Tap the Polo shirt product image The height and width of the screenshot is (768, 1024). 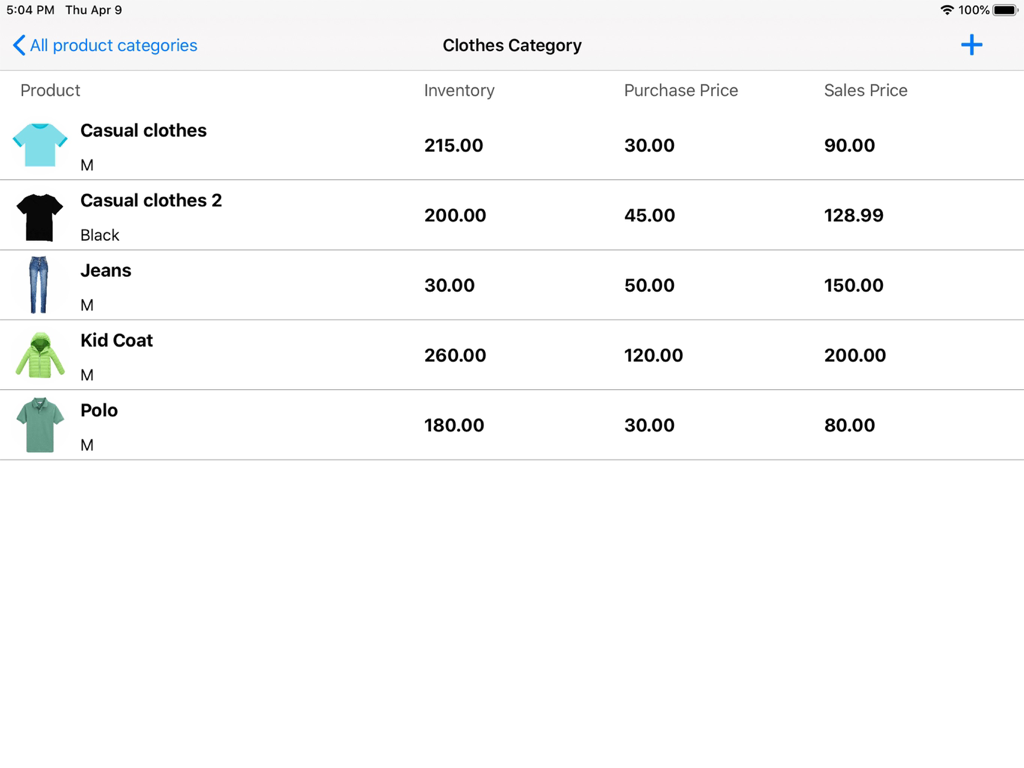point(39,425)
